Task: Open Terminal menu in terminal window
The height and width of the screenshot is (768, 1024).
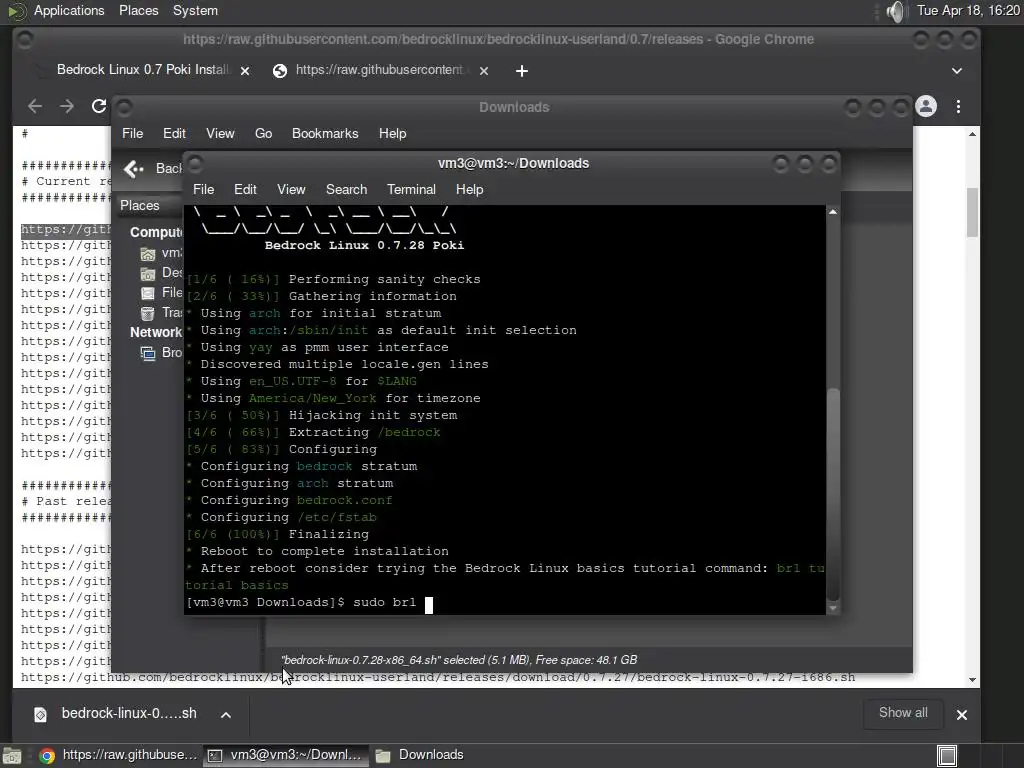Action: pos(411,189)
